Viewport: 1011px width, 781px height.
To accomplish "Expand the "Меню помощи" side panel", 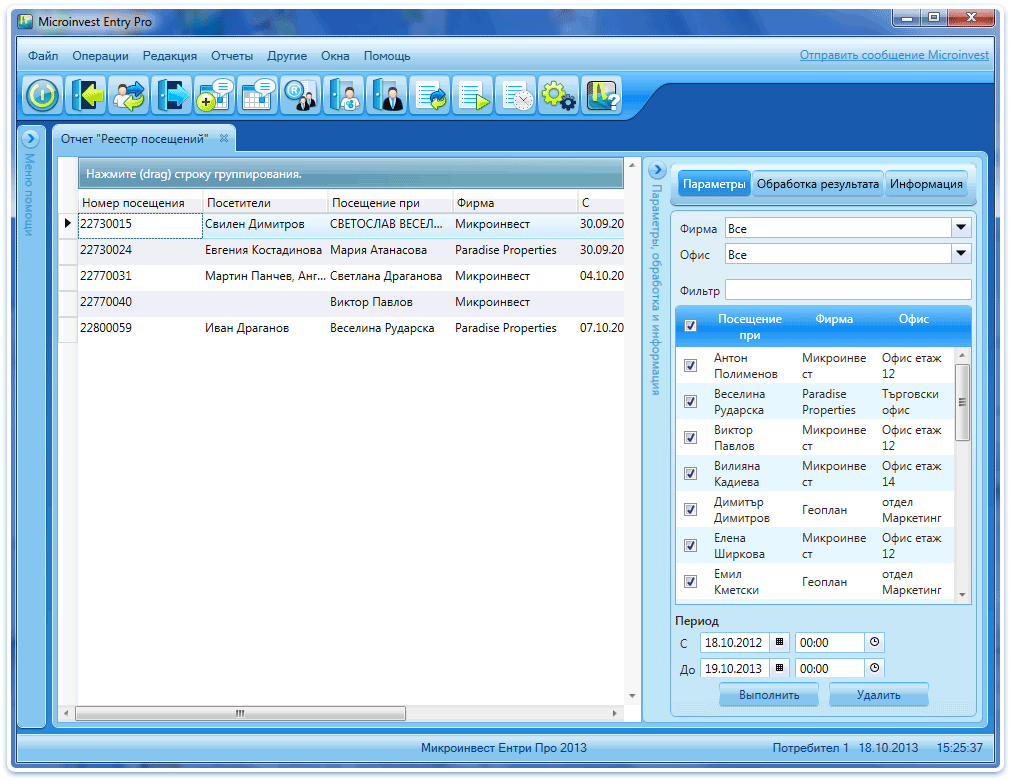I will pyautogui.click(x=30, y=138).
